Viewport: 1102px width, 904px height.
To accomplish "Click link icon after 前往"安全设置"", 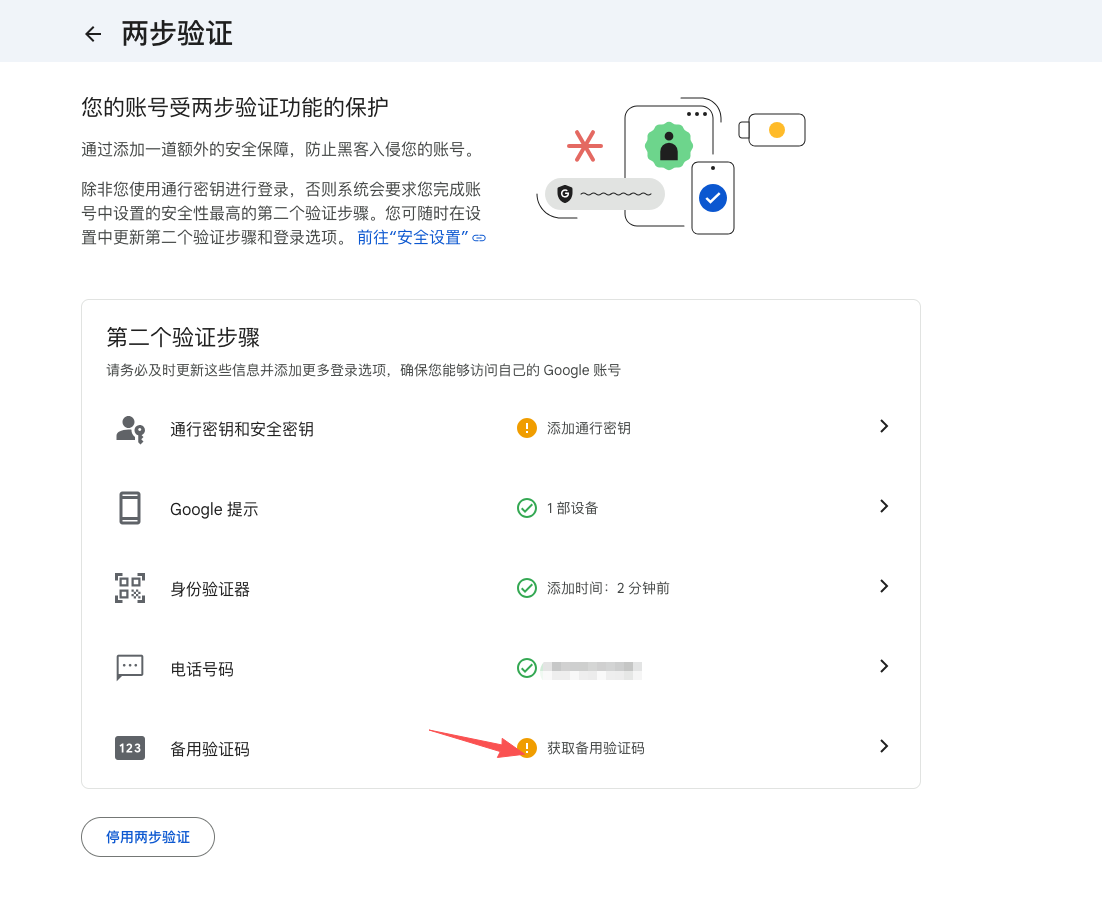I will tap(479, 238).
